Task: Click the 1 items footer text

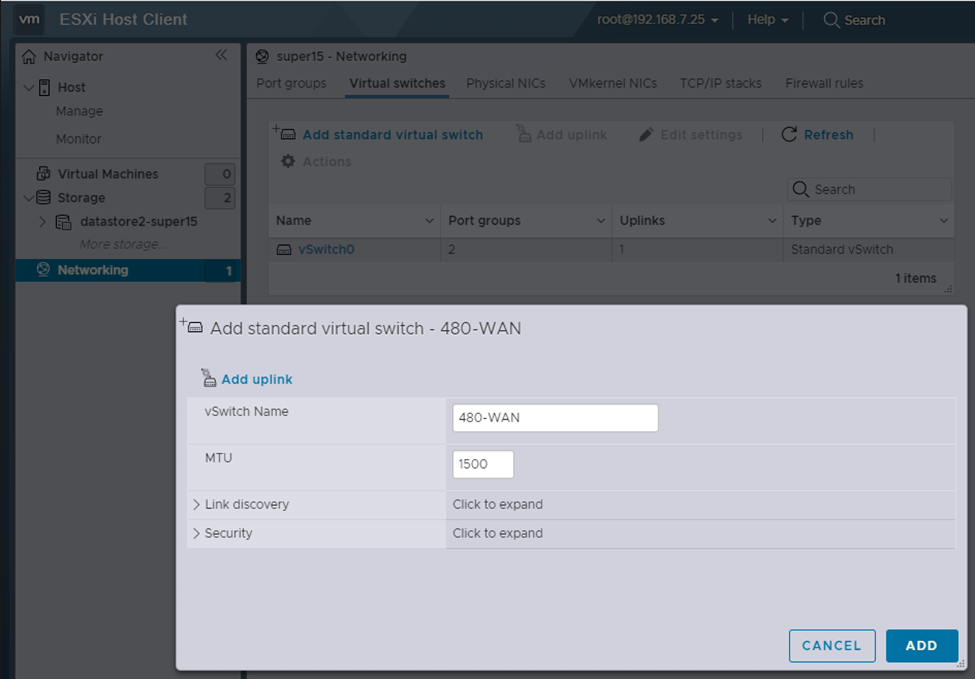Action: pyautogui.click(x=915, y=279)
